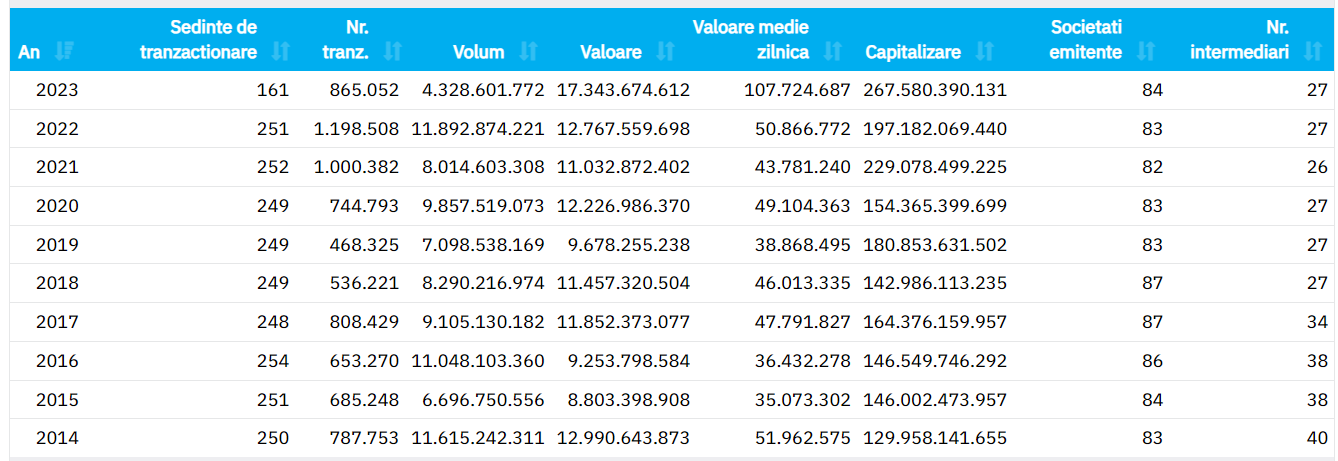This screenshot has width=1338, height=461.
Task: Click the Sedinte de tranzactionare header text
Action: click(198, 39)
